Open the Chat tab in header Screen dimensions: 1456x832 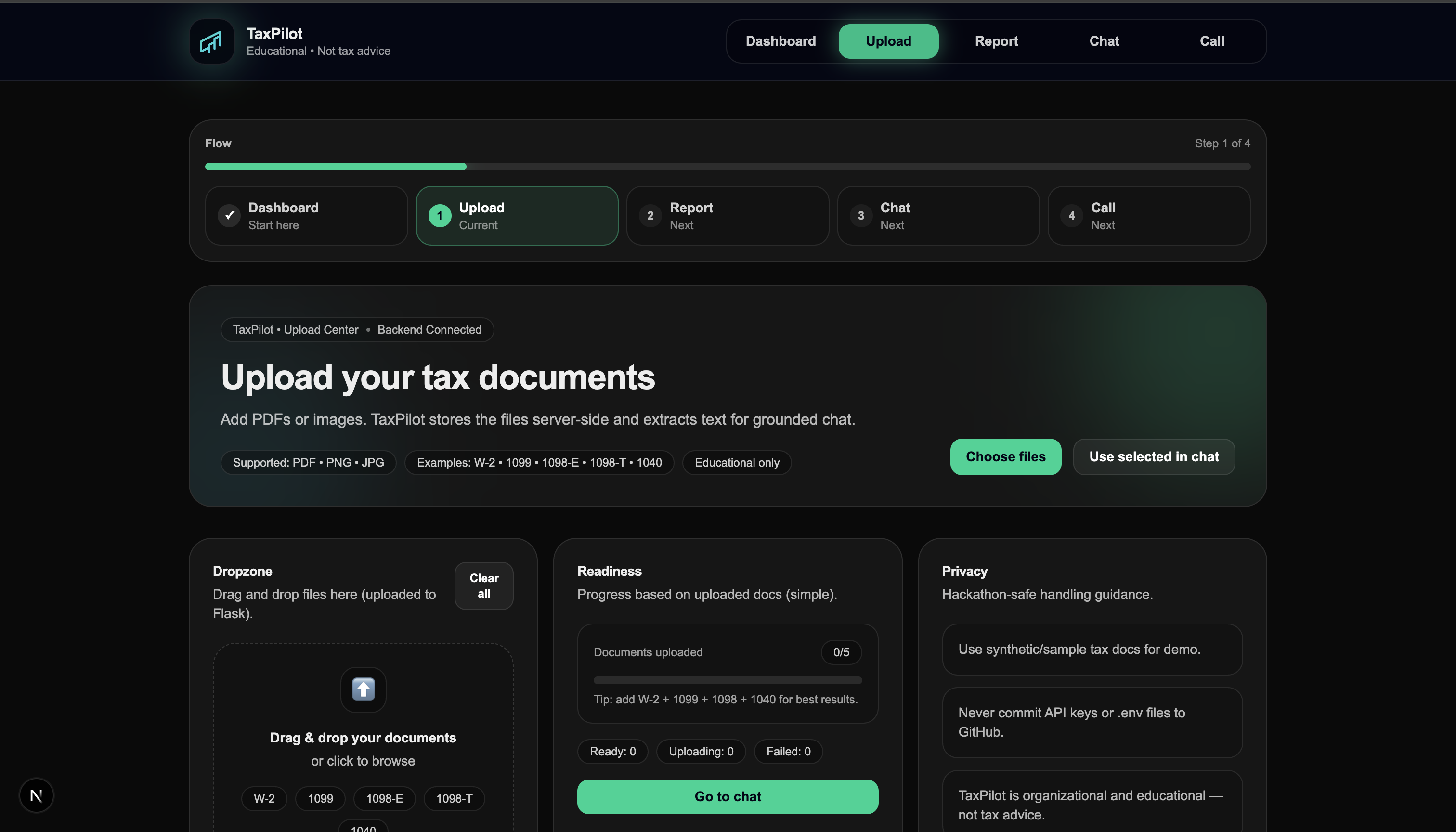click(x=1104, y=41)
